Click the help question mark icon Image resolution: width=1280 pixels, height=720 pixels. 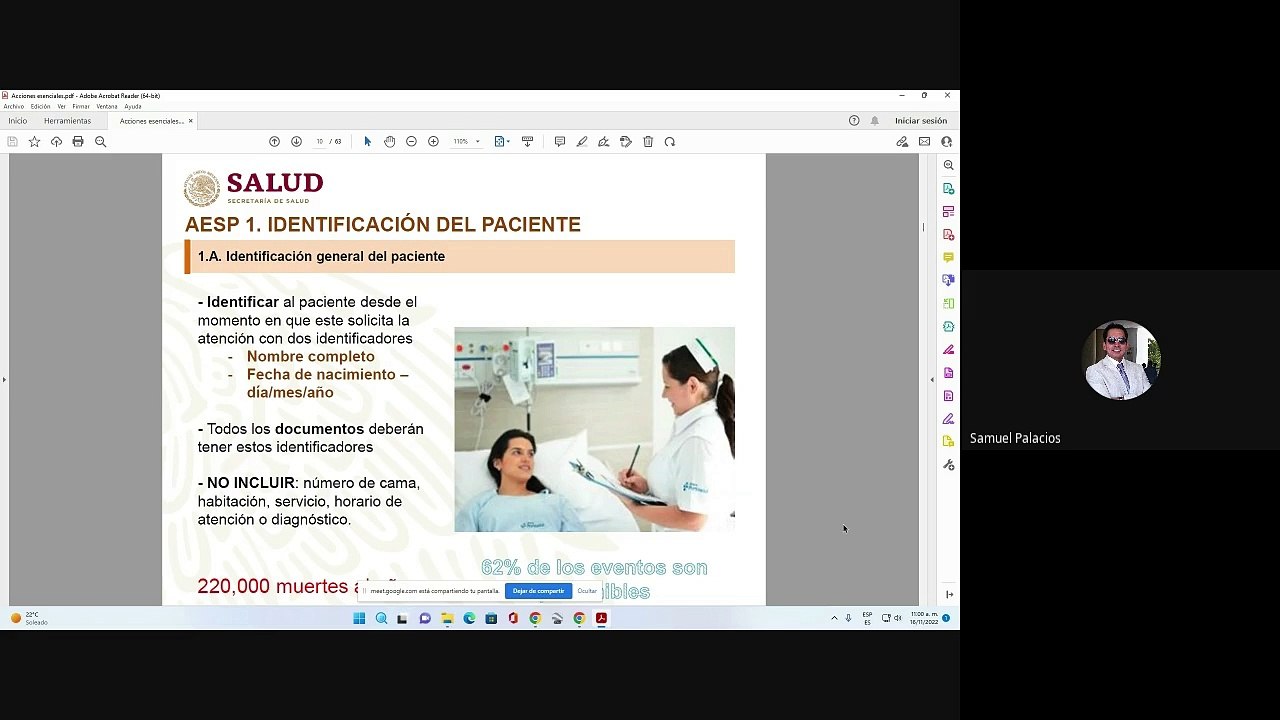point(854,121)
